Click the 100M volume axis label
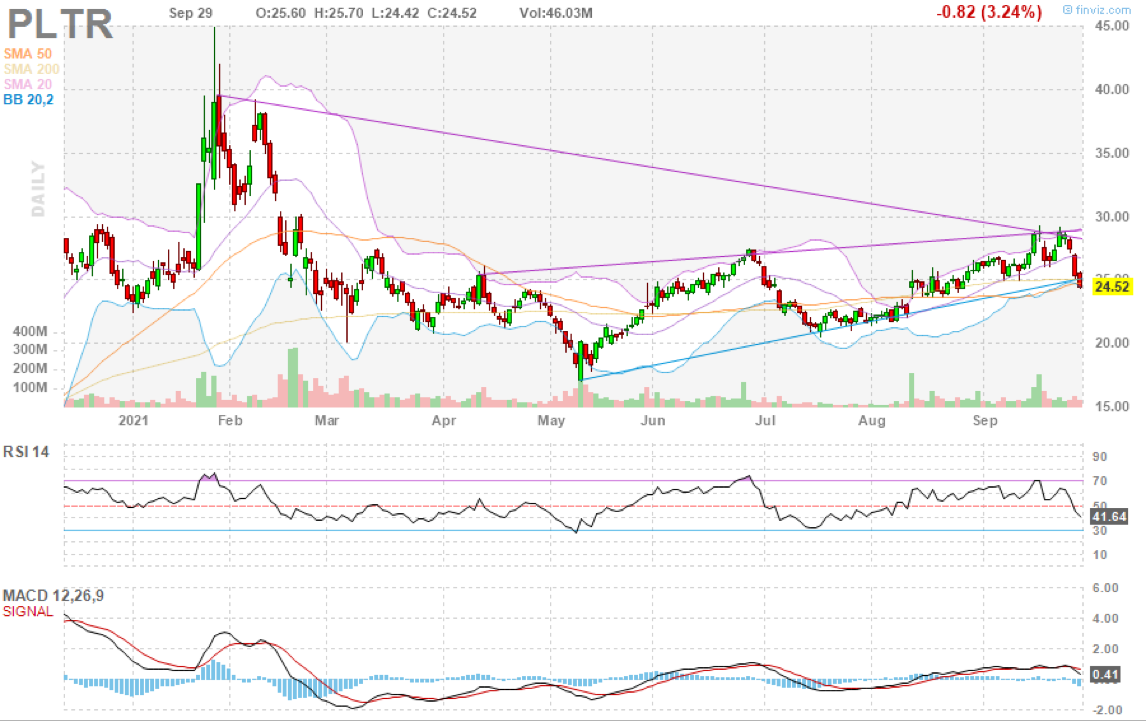 pos(30,388)
